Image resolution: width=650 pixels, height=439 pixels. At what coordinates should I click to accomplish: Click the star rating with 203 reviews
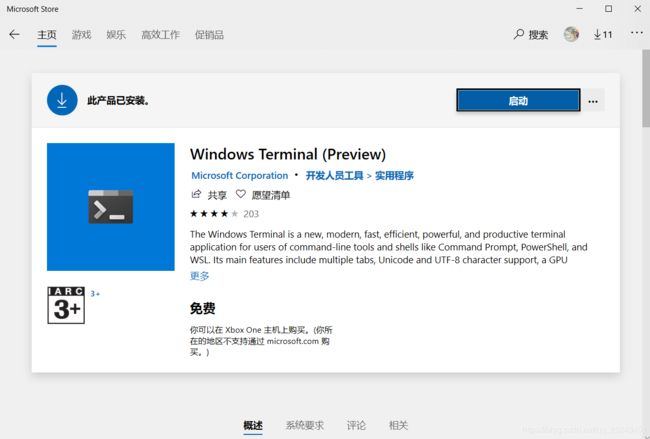pos(224,214)
